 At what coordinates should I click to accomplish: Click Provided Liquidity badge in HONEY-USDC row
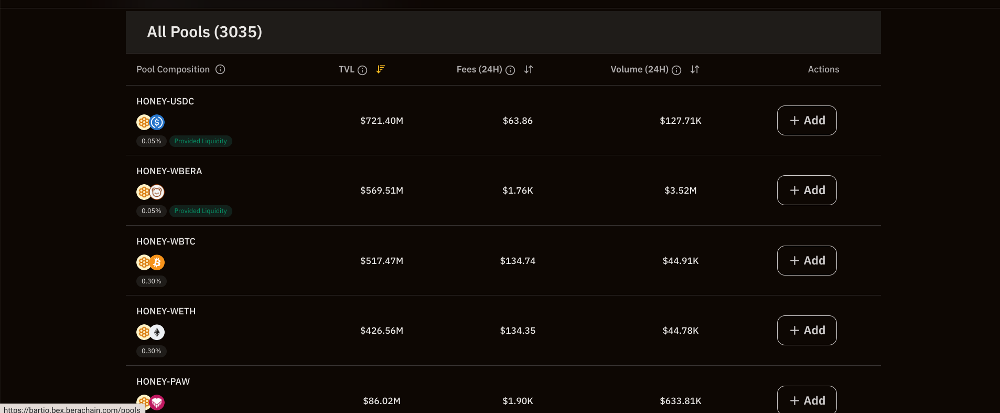[201, 141]
